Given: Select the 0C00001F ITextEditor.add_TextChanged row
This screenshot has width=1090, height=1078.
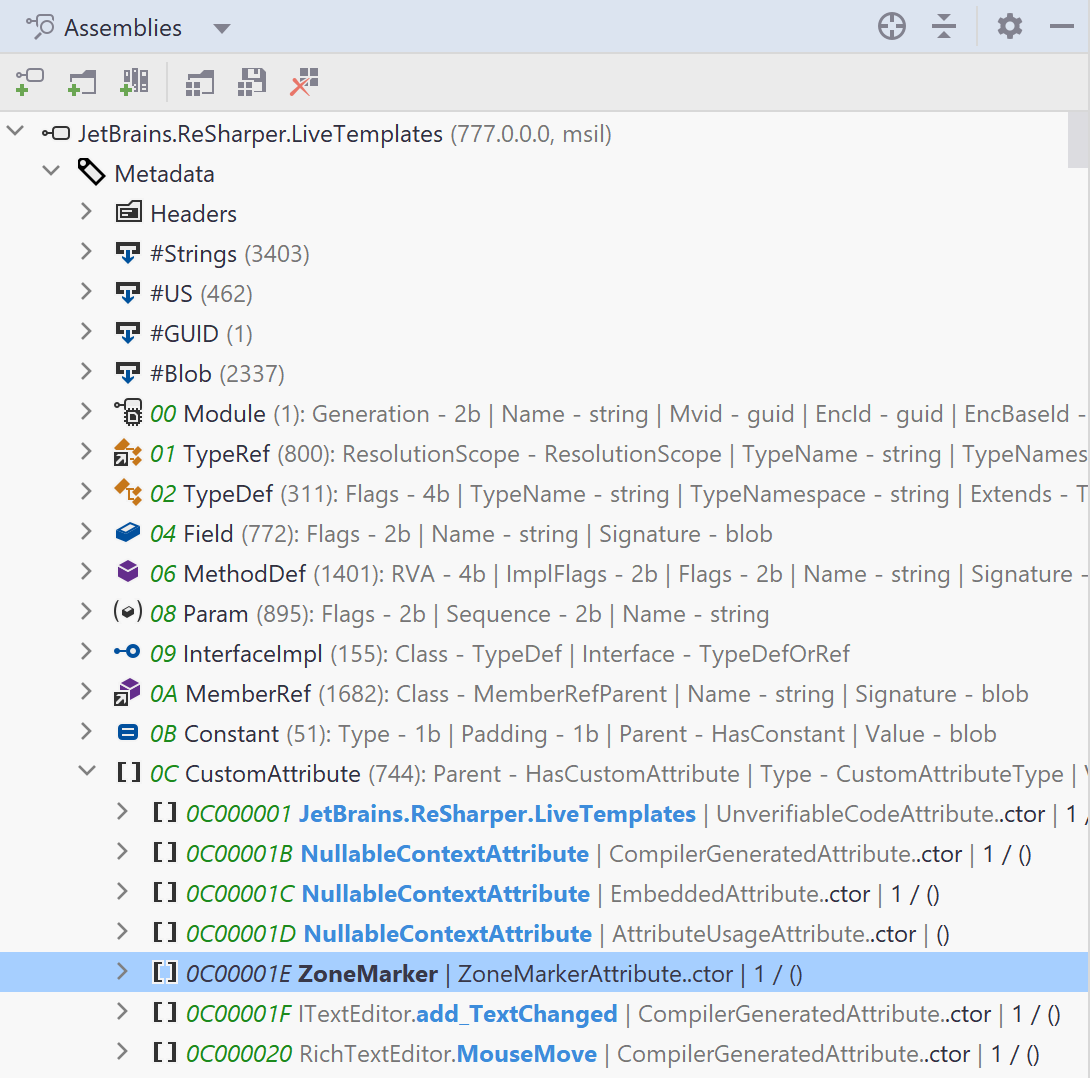Looking at the screenshot, I should coord(545,1013).
